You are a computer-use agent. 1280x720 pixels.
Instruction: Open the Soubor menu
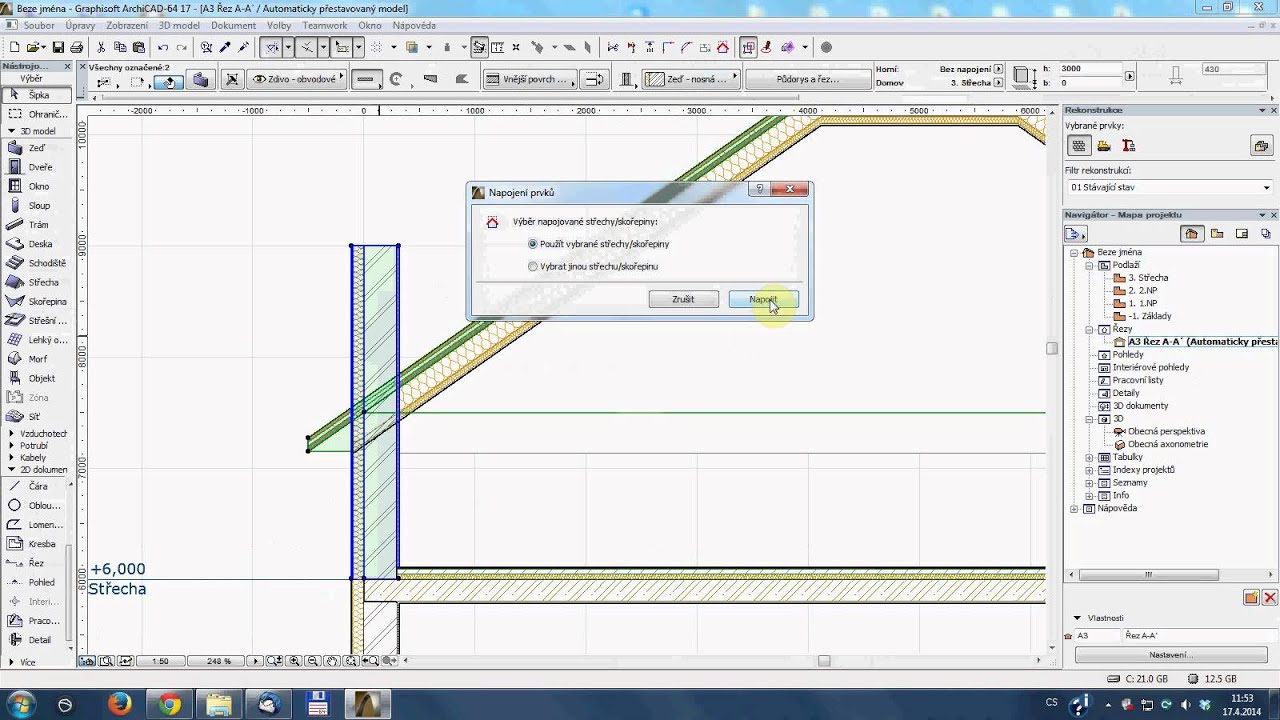point(39,25)
